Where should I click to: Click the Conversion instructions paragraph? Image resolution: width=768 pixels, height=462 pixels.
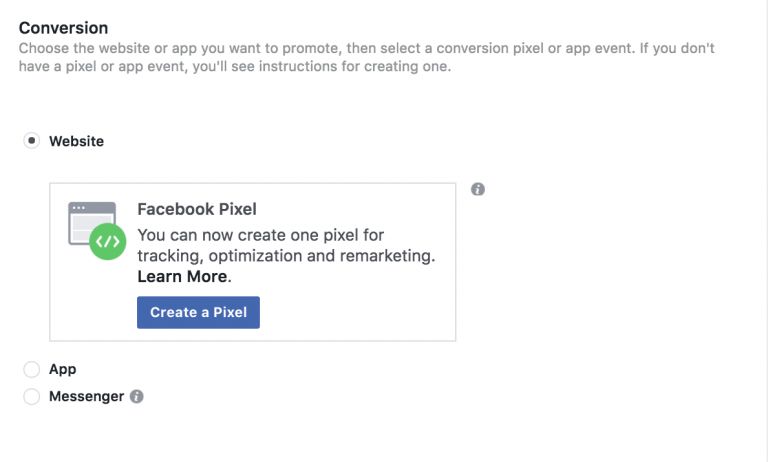pos(366,57)
